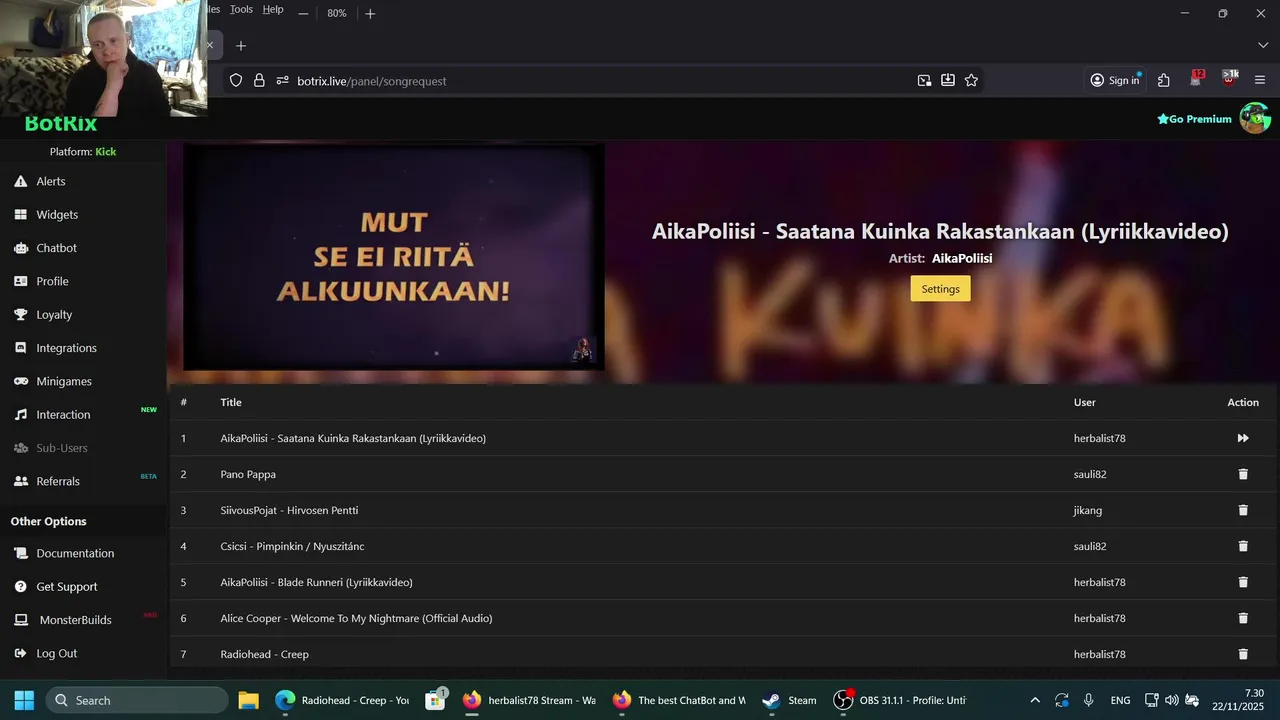Open the Profile sidebar section
The width and height of the screenshot is (1280, 720).
(52, 281)
